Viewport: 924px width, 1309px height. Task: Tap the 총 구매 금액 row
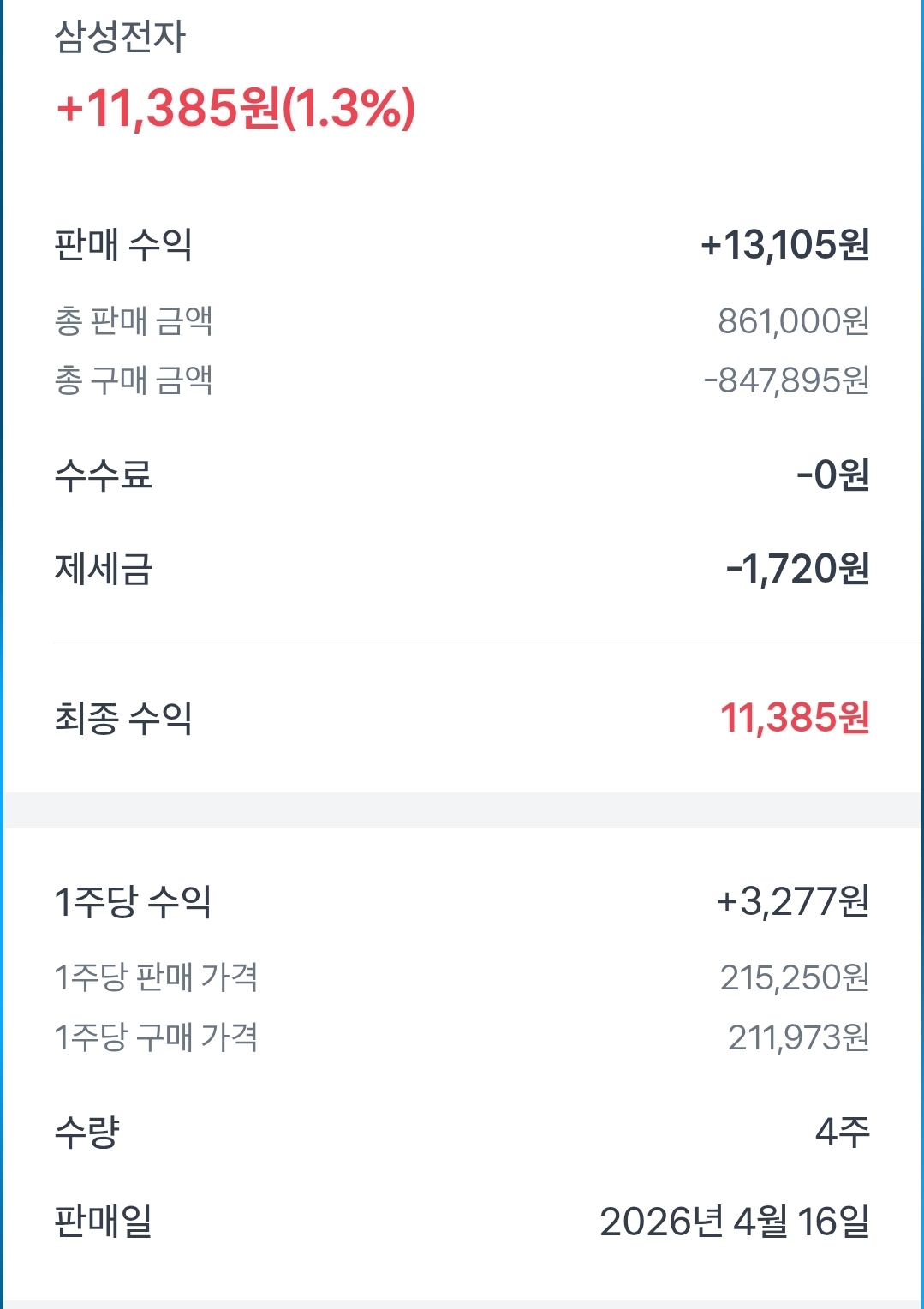[x=462, y=380]
